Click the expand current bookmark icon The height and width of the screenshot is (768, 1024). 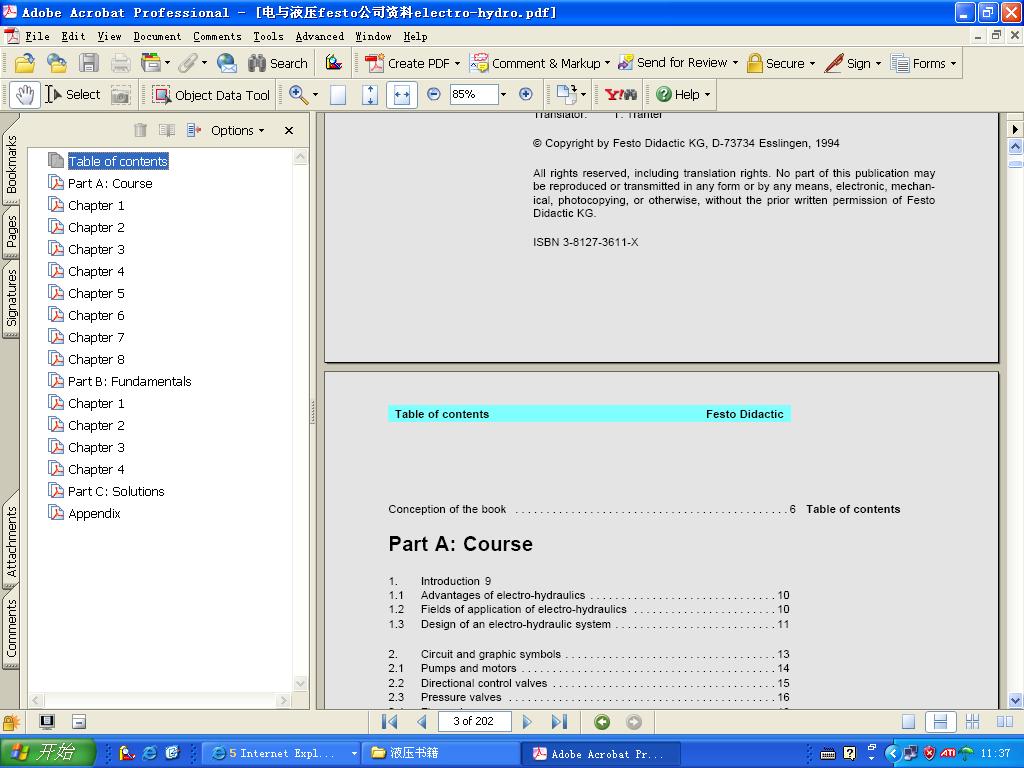(193, 130)
